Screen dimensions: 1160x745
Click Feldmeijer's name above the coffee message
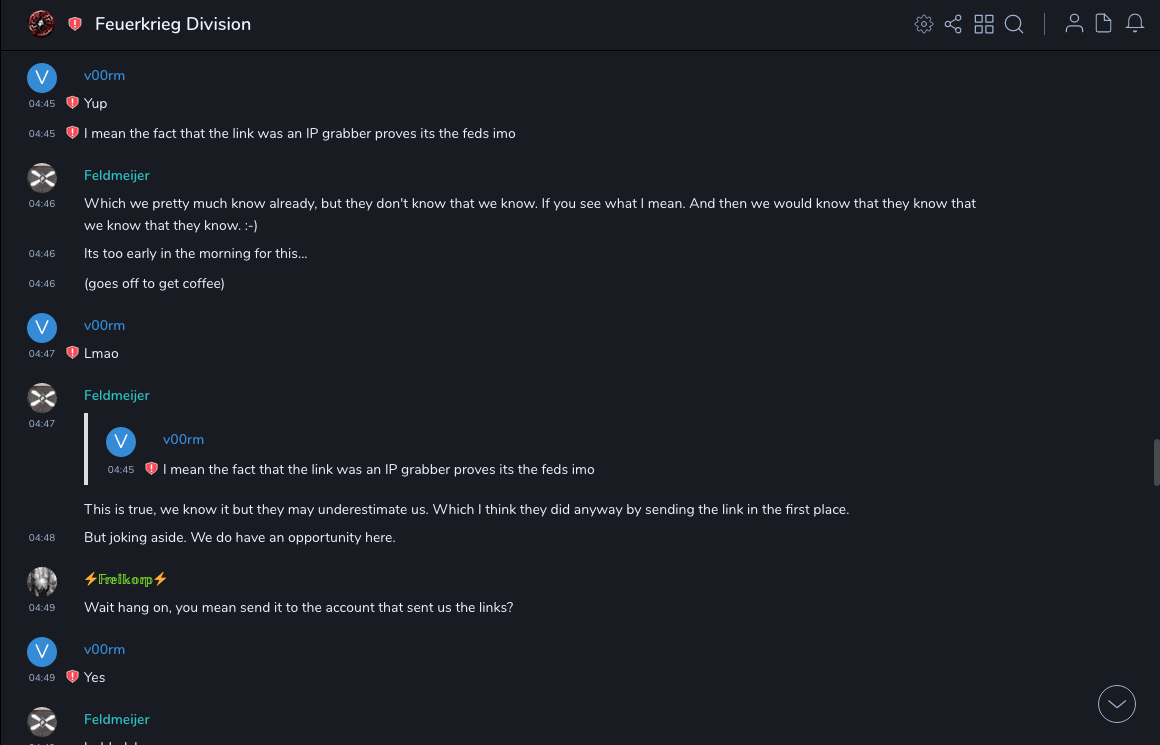click(117, 175)
